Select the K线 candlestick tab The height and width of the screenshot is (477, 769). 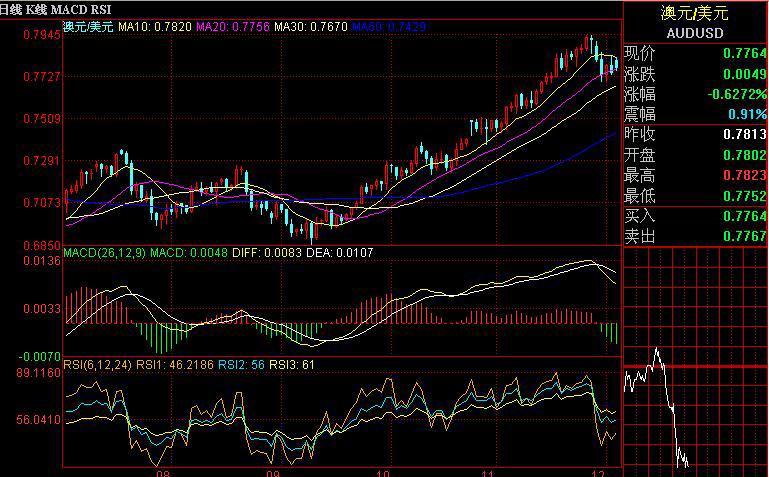click(x=36, y=9)
